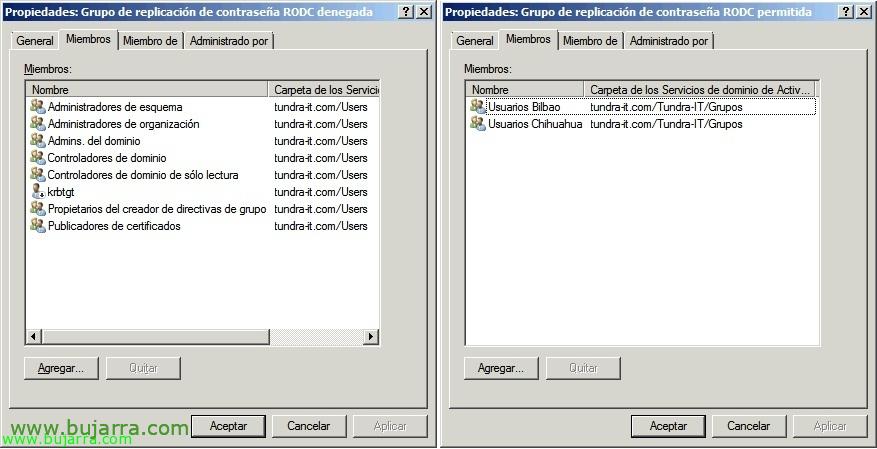The width and height of the screenshot is (877, 449).
Task: Select the Usuarios Chihuahua group icon
Action: [x=477, y=124]
